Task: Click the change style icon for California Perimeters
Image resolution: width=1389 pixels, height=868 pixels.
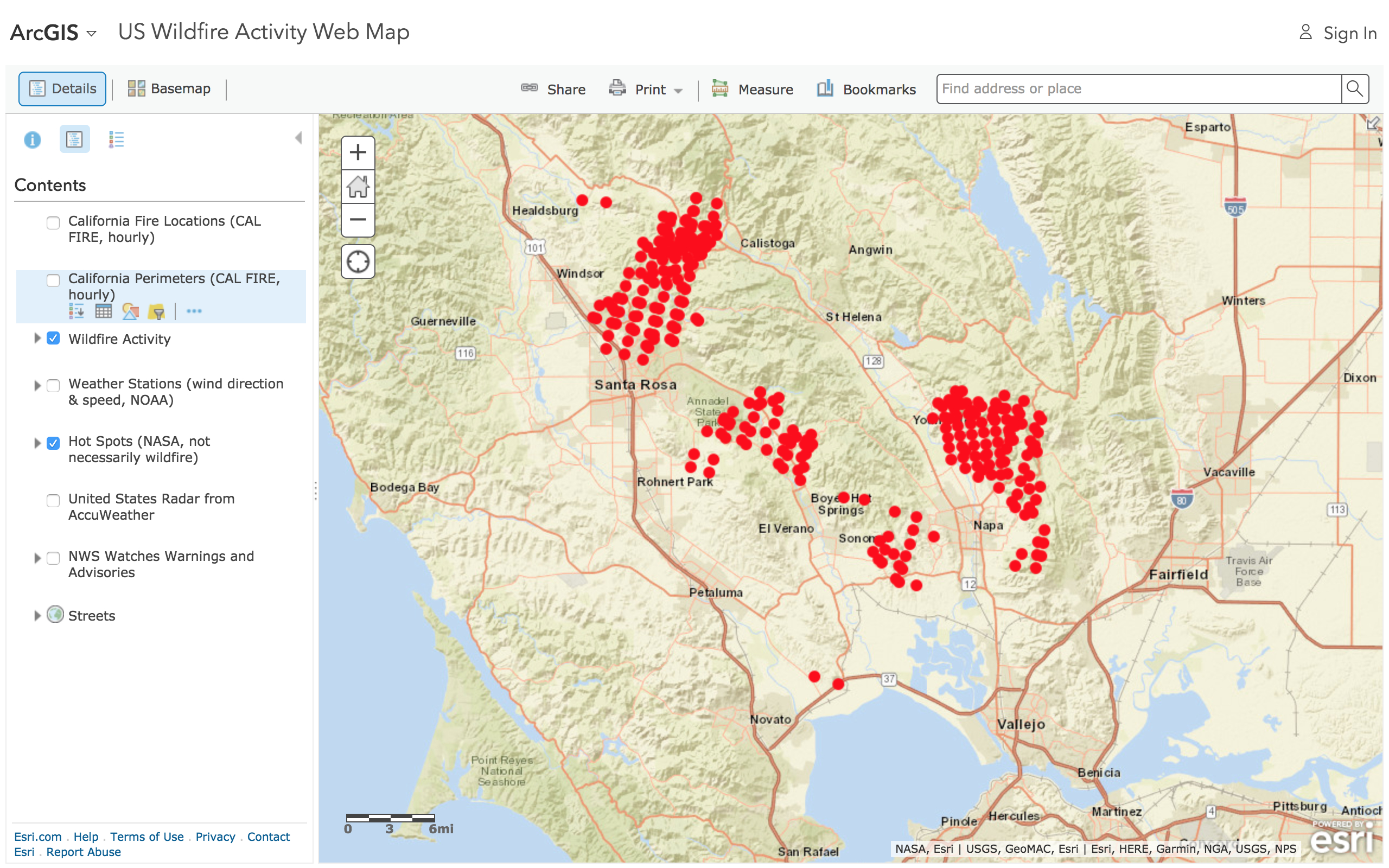Action: coord(130,312)
